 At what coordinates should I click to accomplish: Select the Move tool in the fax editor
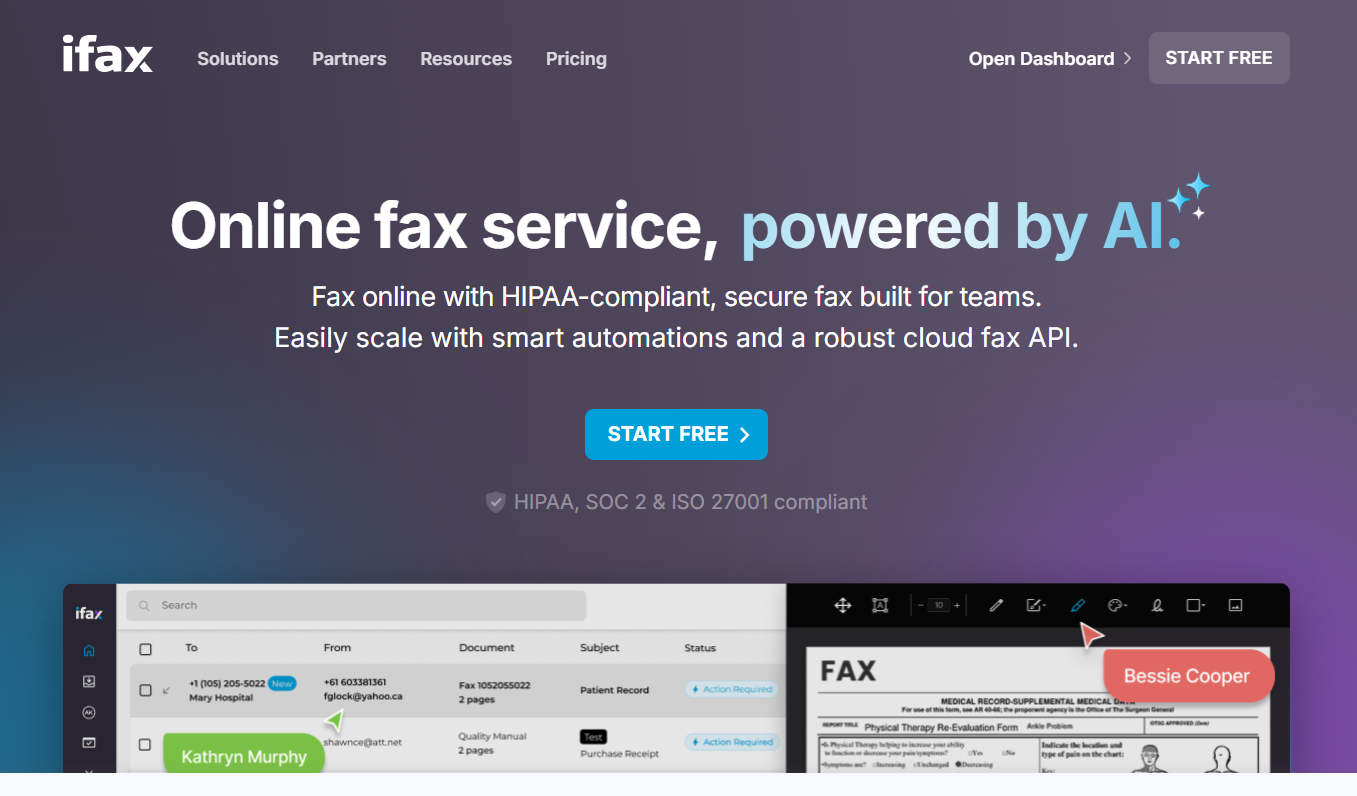point(842,605)
